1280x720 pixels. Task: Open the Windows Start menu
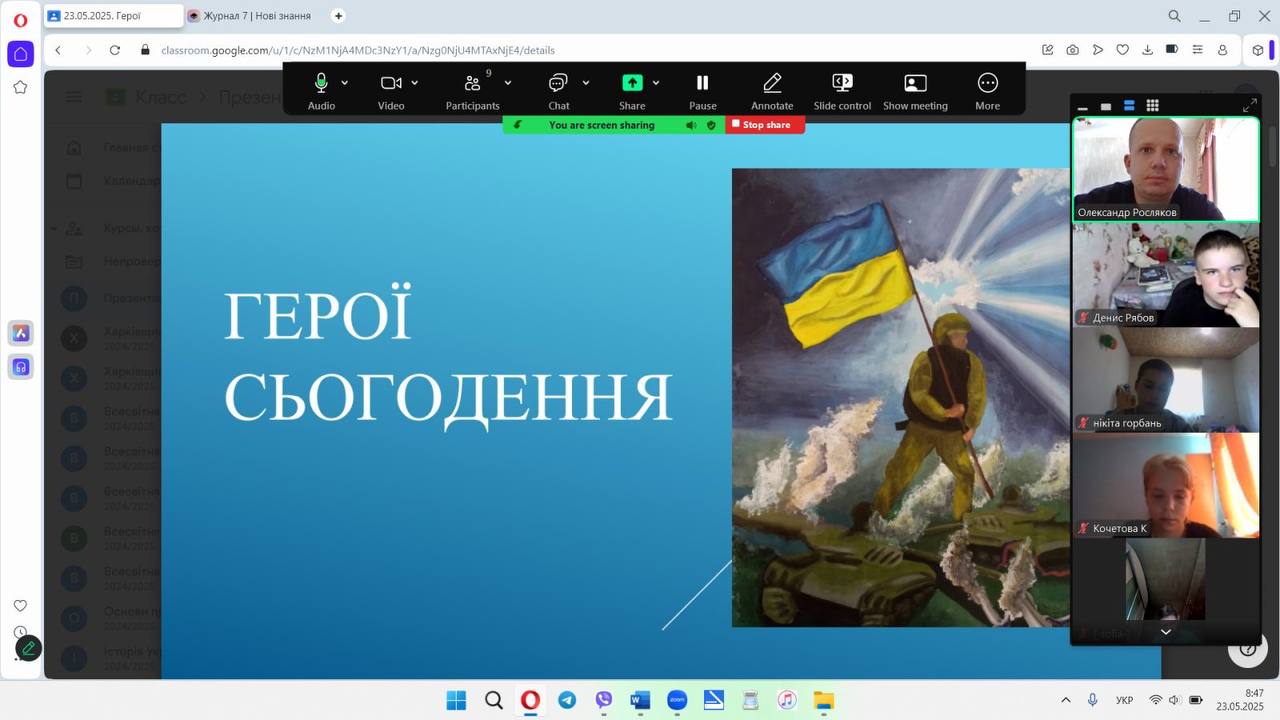(x=456, y=700)
